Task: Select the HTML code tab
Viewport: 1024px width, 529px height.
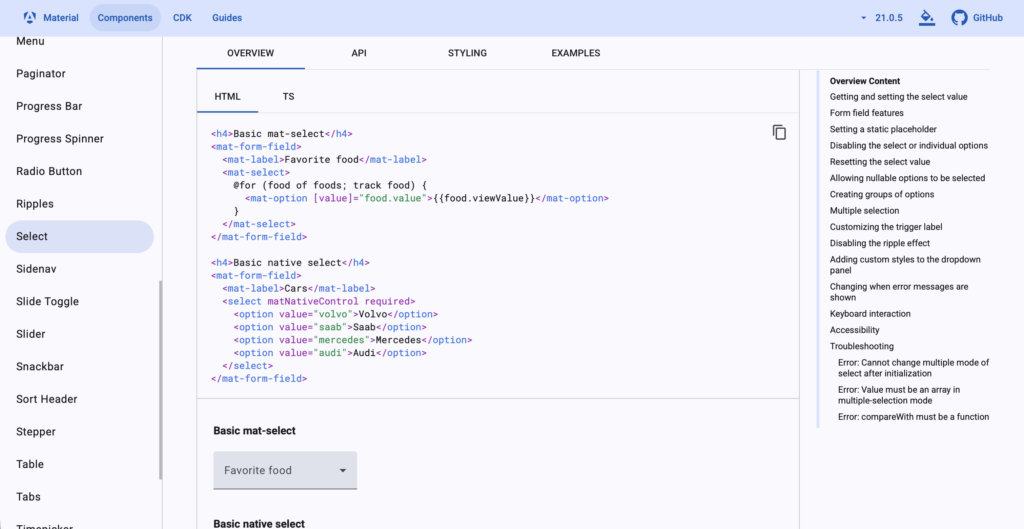Action: tap(227, 97)
